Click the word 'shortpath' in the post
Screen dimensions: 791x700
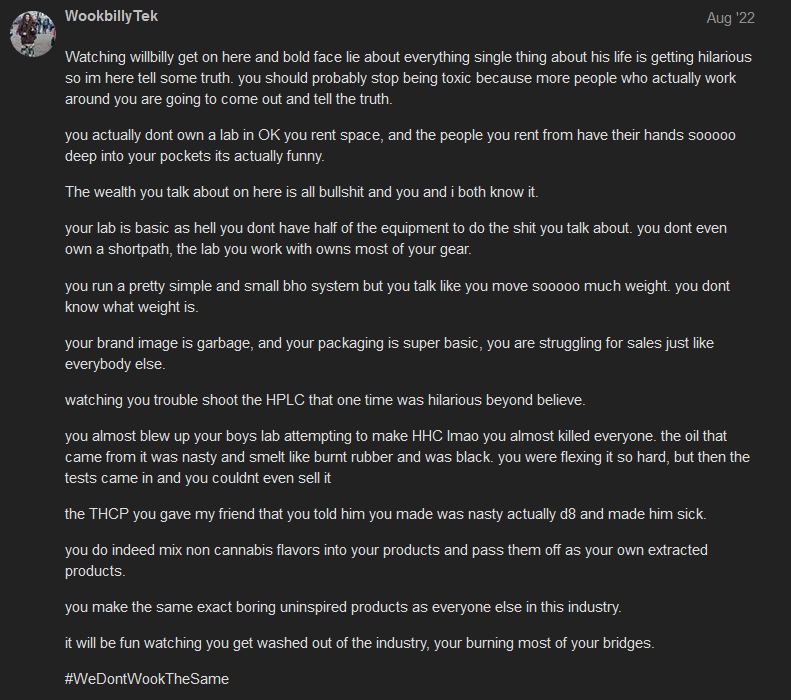click(x=139, y=249)
